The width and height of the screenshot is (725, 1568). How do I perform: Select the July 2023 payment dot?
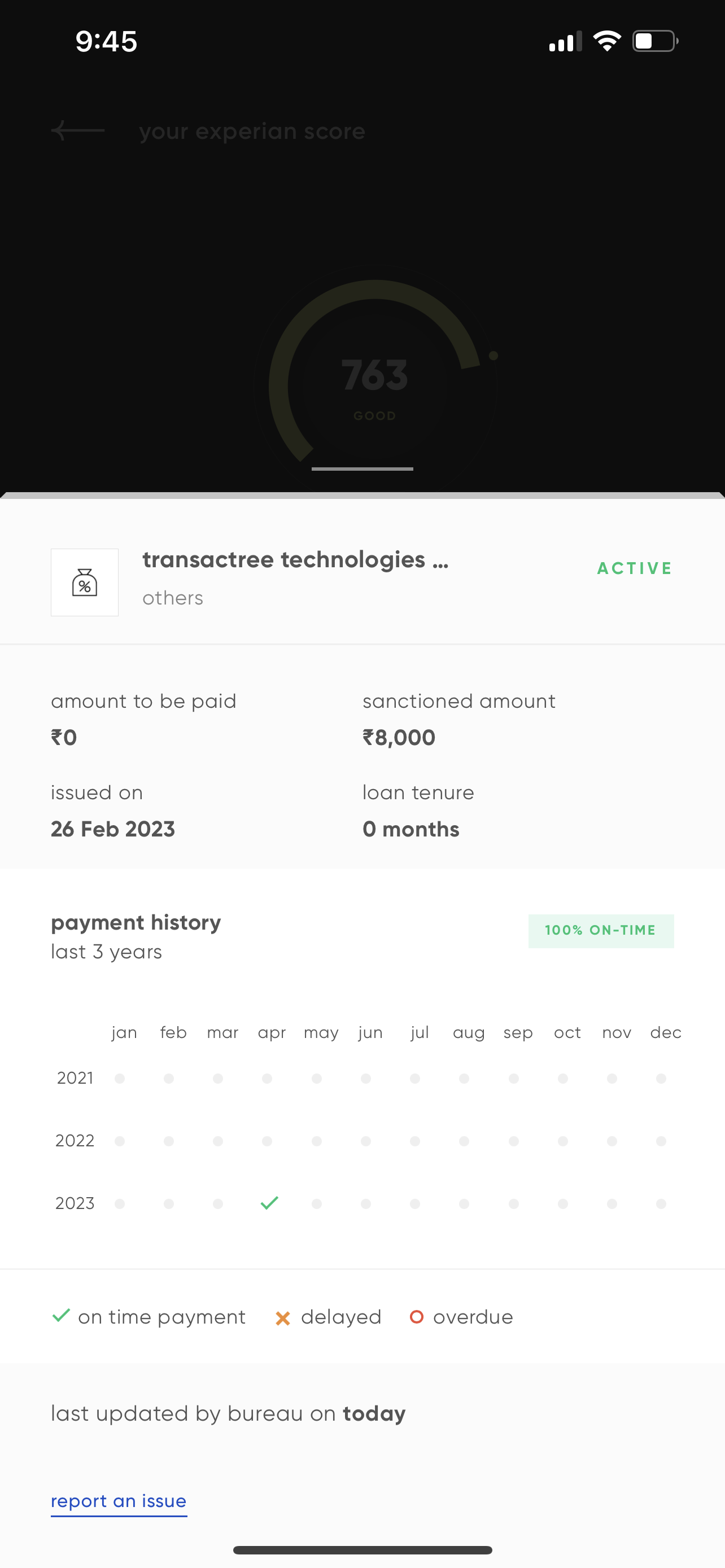(415, 1204)
